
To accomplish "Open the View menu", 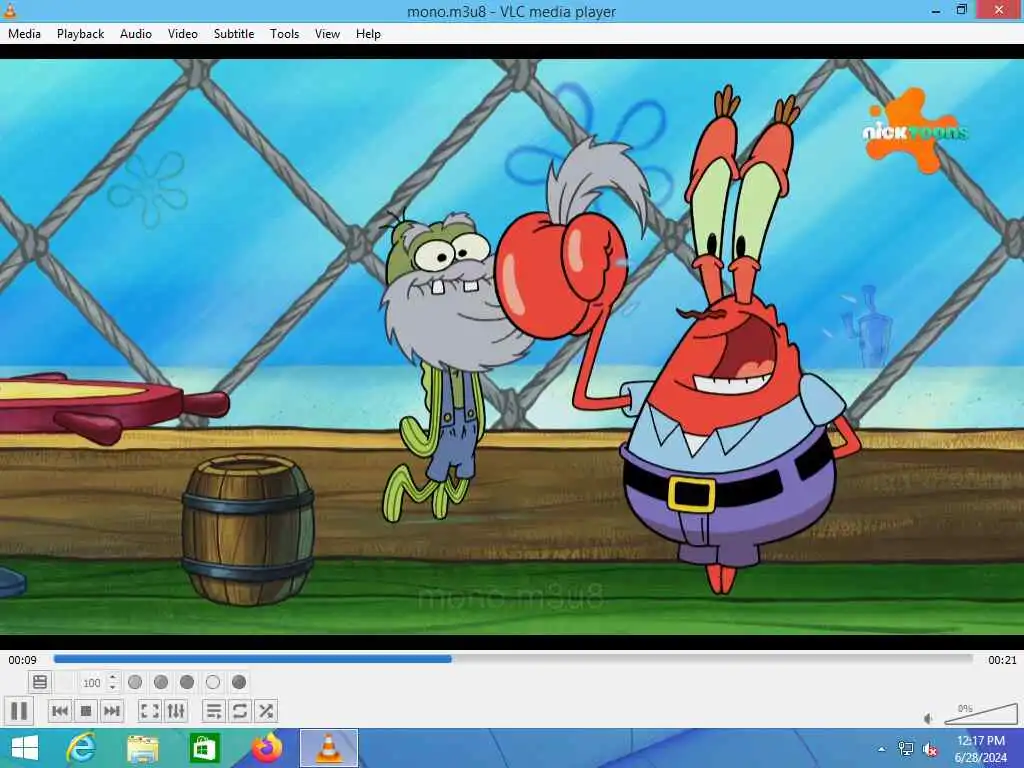I will pos(327,34).
